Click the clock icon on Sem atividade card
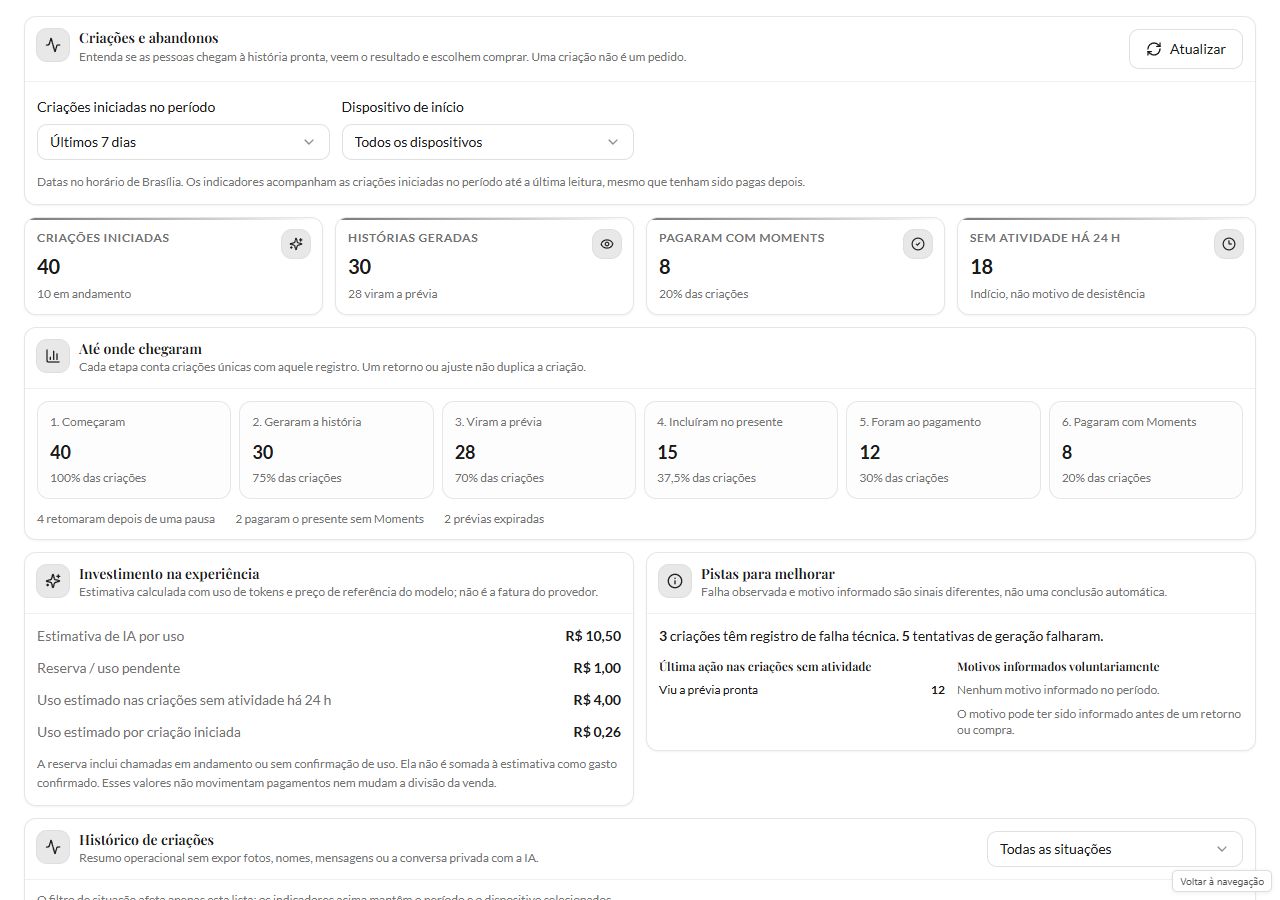 1229,244
